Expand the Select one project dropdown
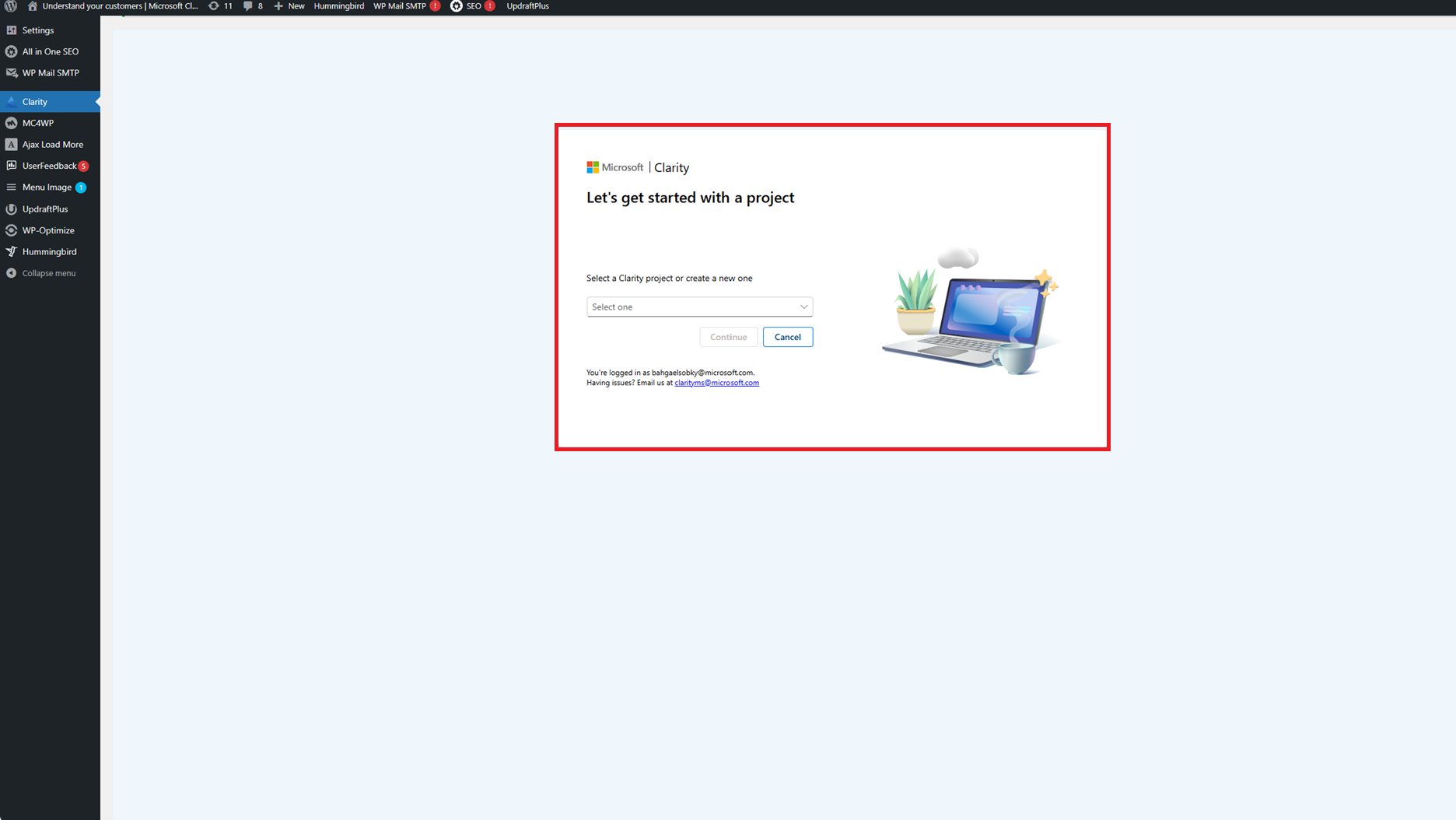 (x=699, y=307)
